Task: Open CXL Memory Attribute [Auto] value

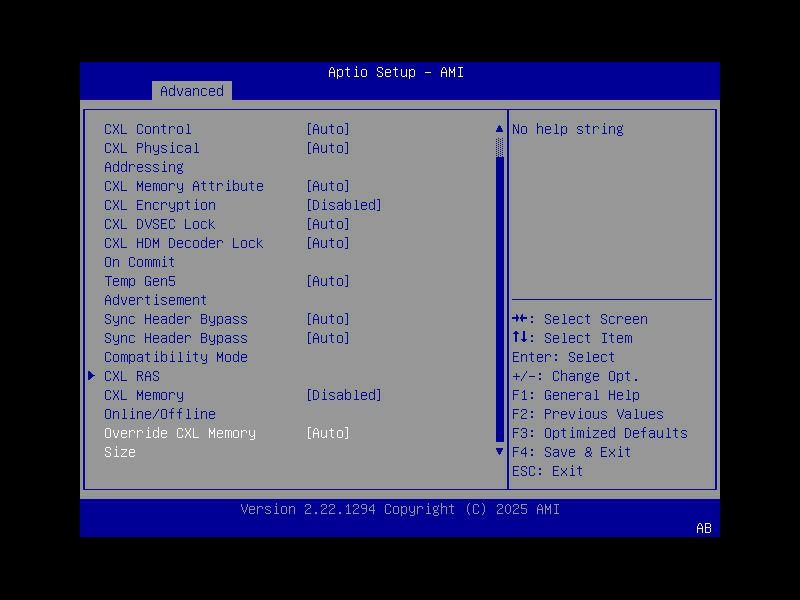Action: [328, 186]
